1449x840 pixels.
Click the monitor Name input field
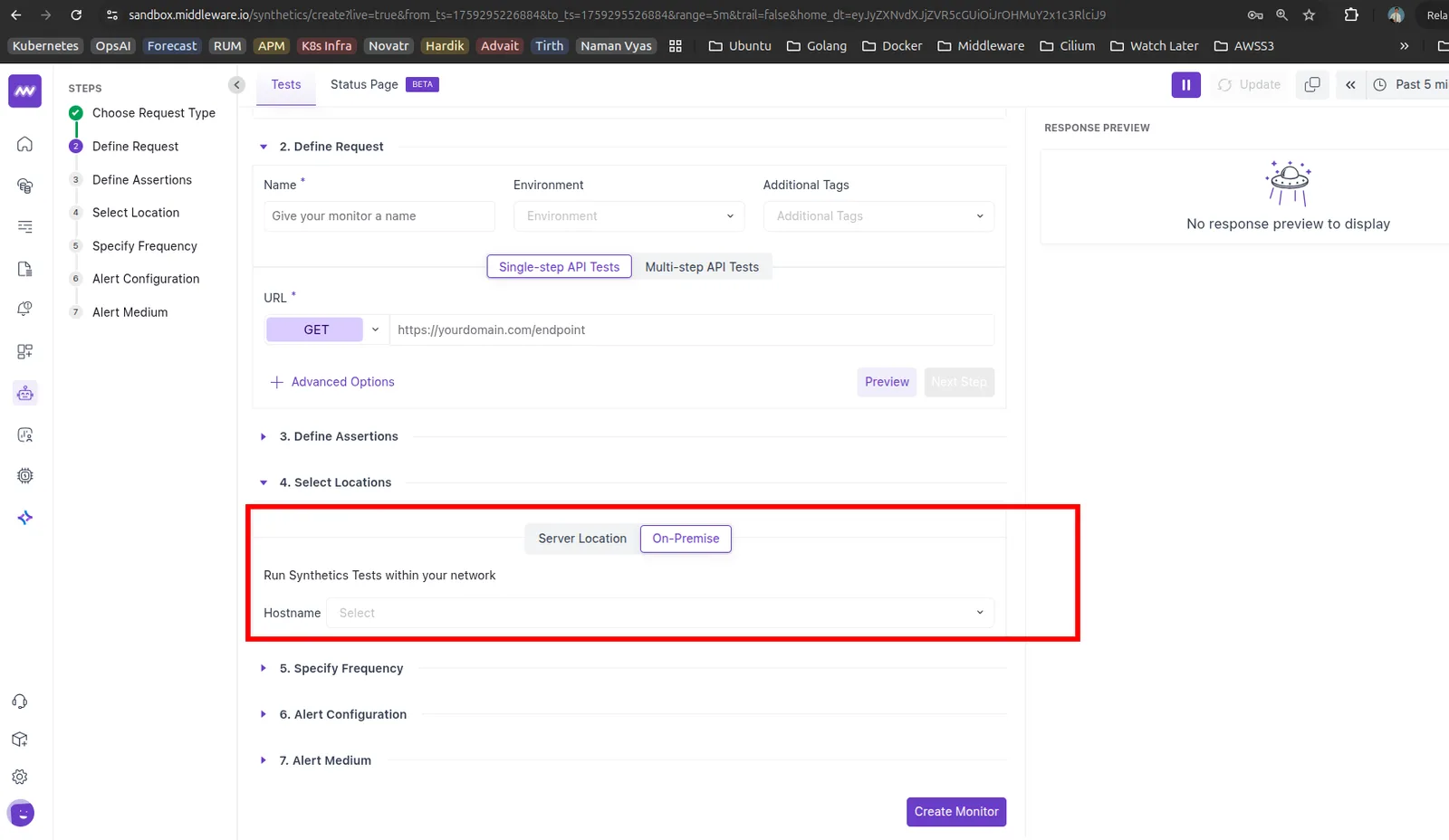(379, 216)
